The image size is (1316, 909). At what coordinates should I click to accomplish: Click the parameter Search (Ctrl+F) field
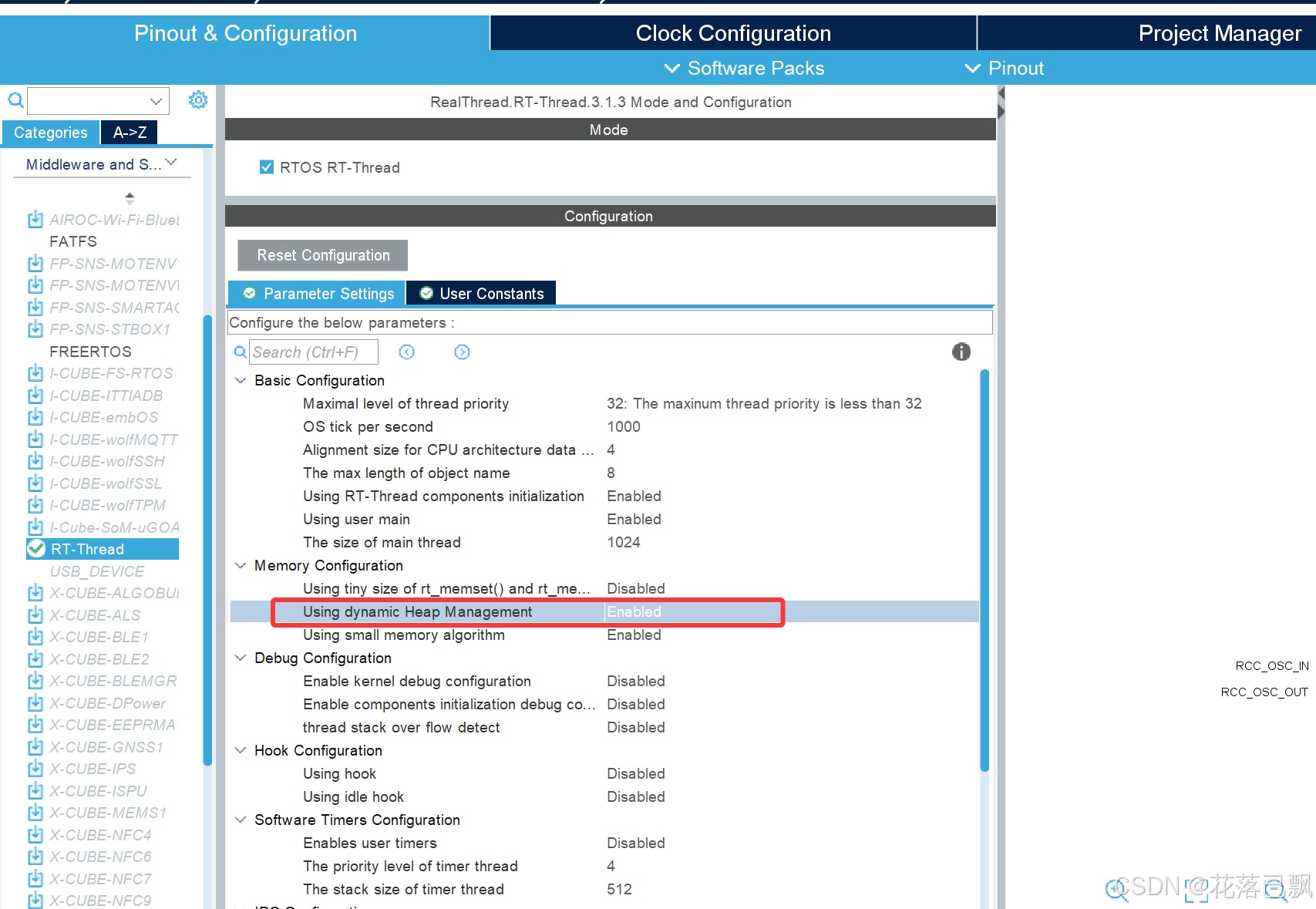(314, 352)
